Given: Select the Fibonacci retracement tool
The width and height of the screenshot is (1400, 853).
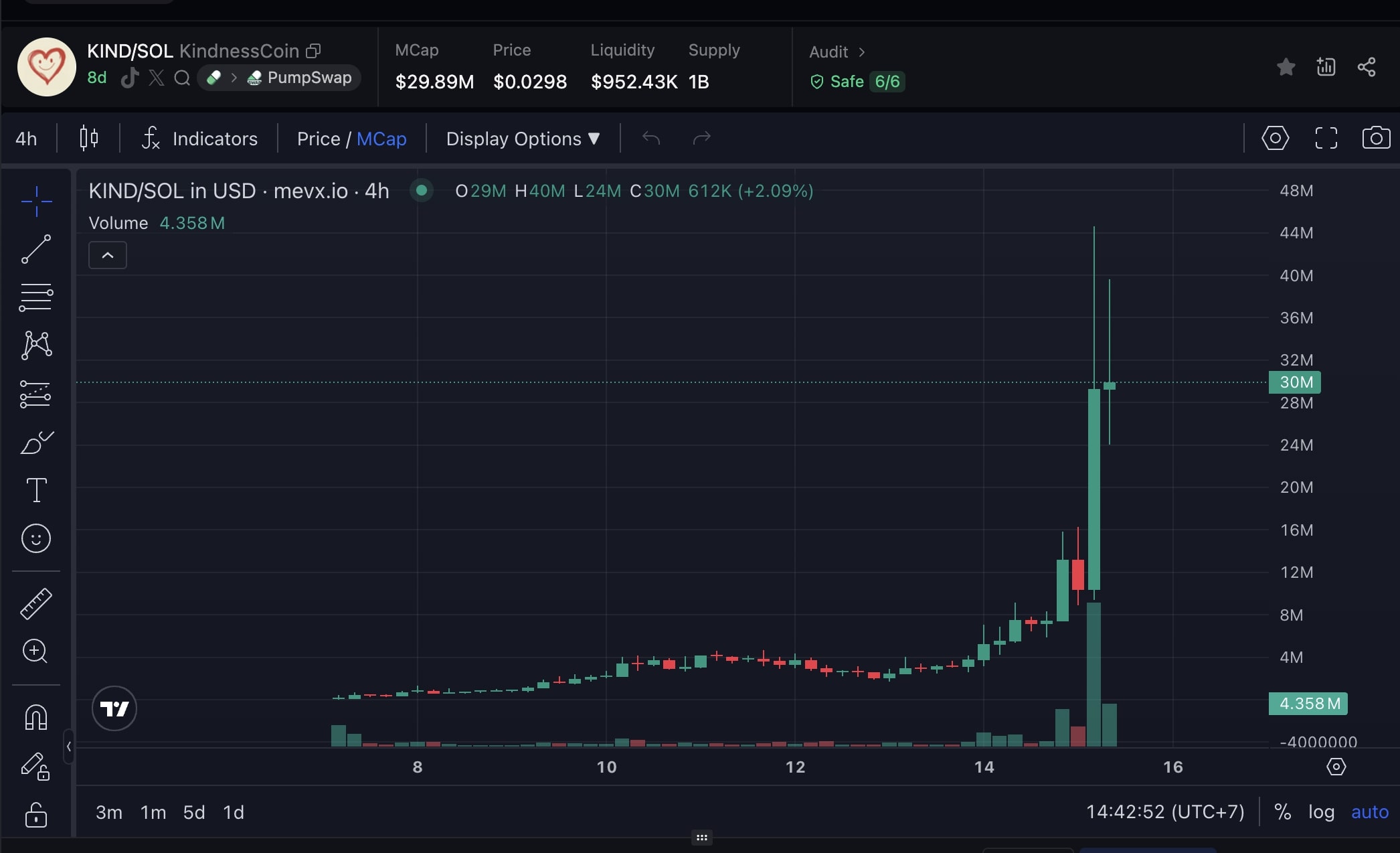Looking at the screenshot, I should click(x=36, y=297).
